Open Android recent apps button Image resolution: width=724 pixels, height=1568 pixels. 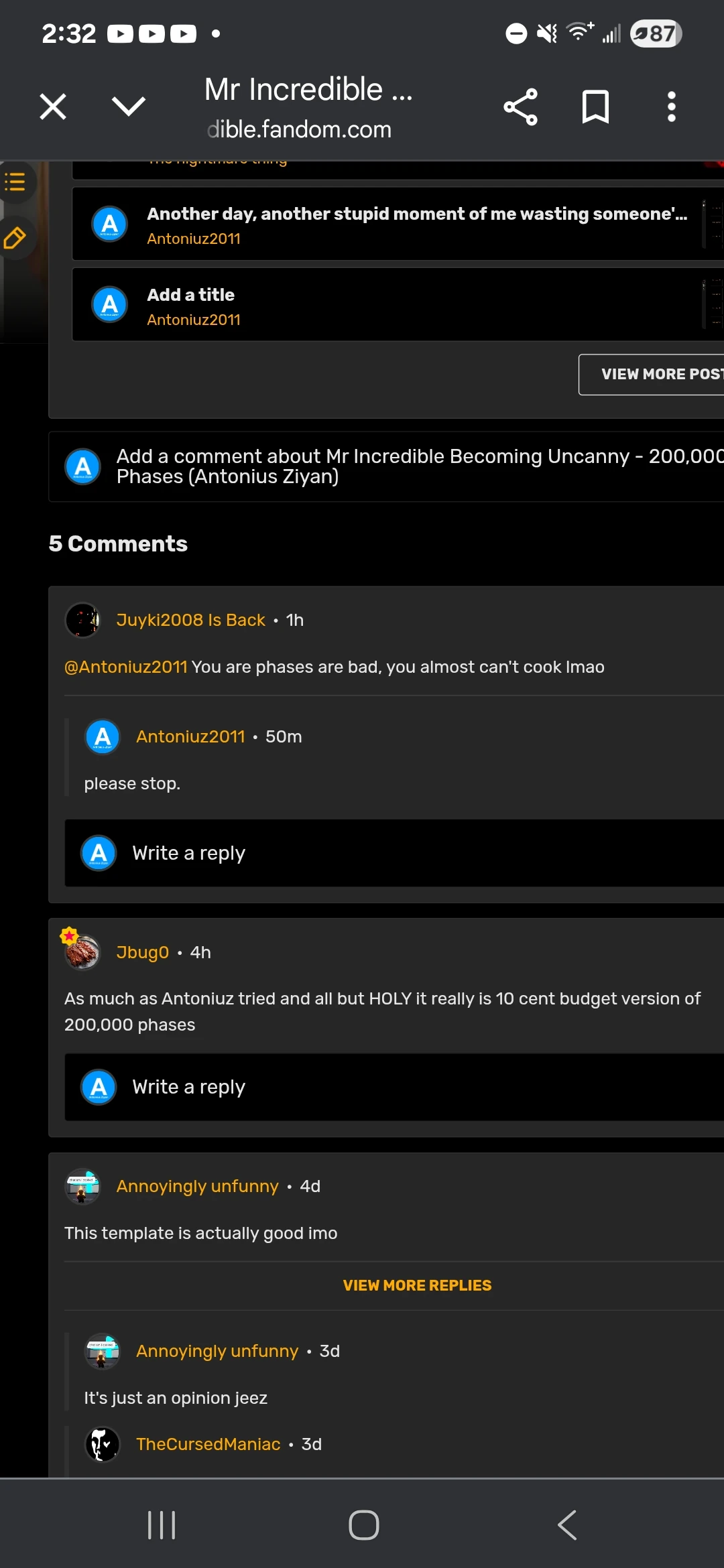click(162, 1526)
